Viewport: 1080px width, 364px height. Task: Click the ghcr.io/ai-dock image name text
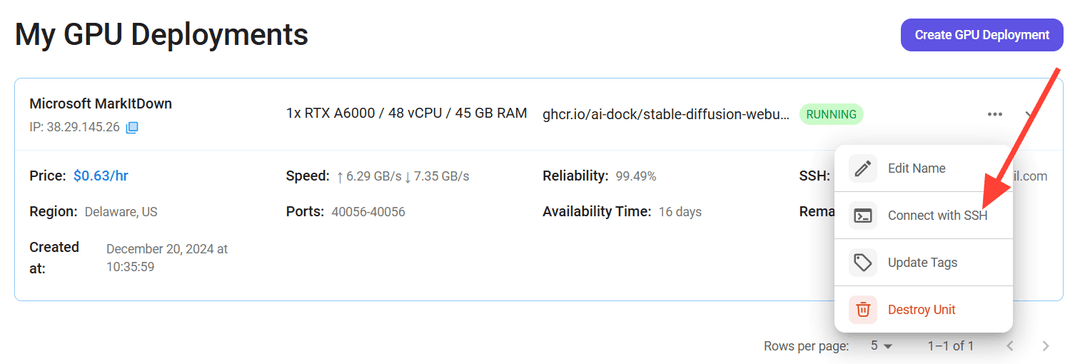coord(666,114)
